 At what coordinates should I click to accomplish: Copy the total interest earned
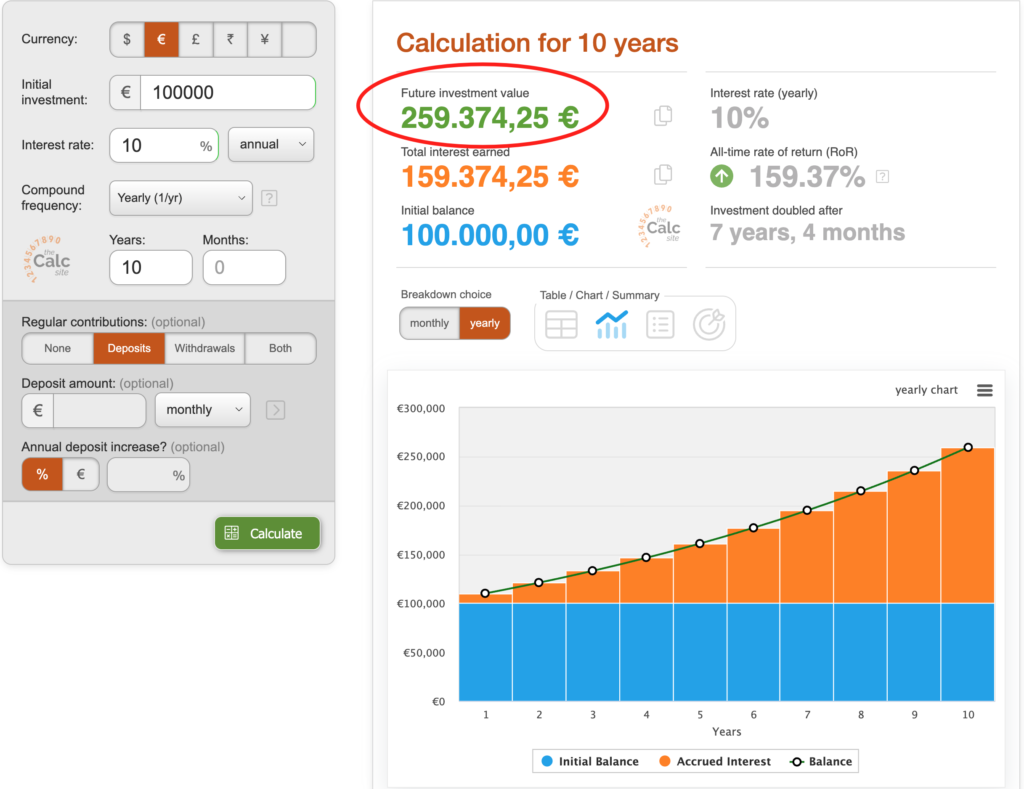(663, 174)
